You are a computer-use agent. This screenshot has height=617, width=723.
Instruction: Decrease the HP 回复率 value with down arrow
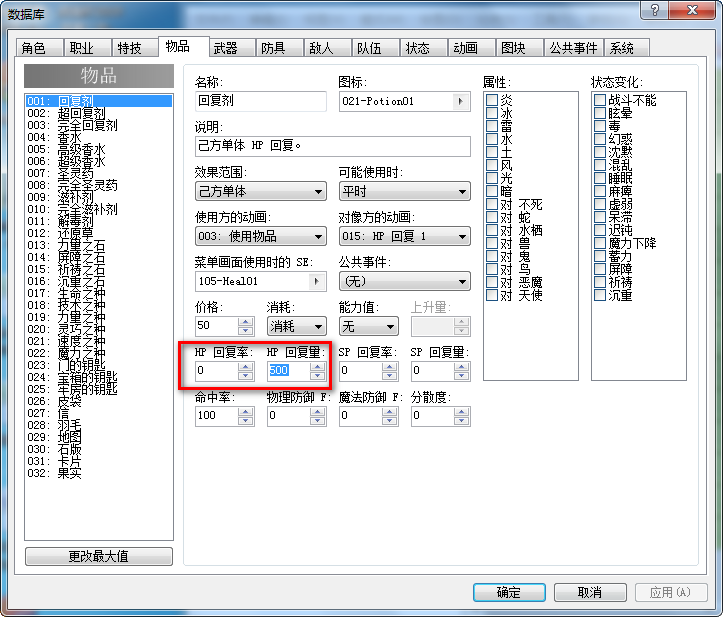pyautogui.click(x=246, y=376)
